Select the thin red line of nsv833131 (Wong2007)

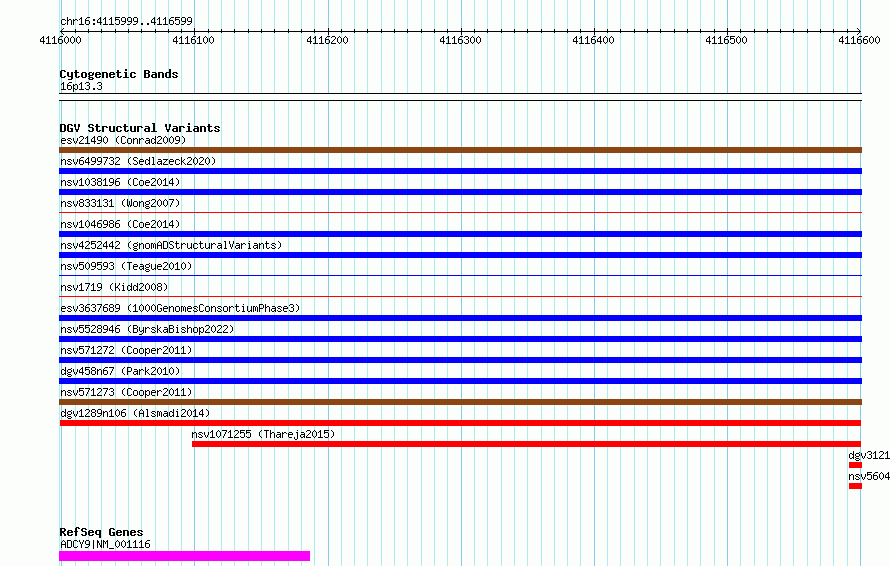tap(460, 212)
